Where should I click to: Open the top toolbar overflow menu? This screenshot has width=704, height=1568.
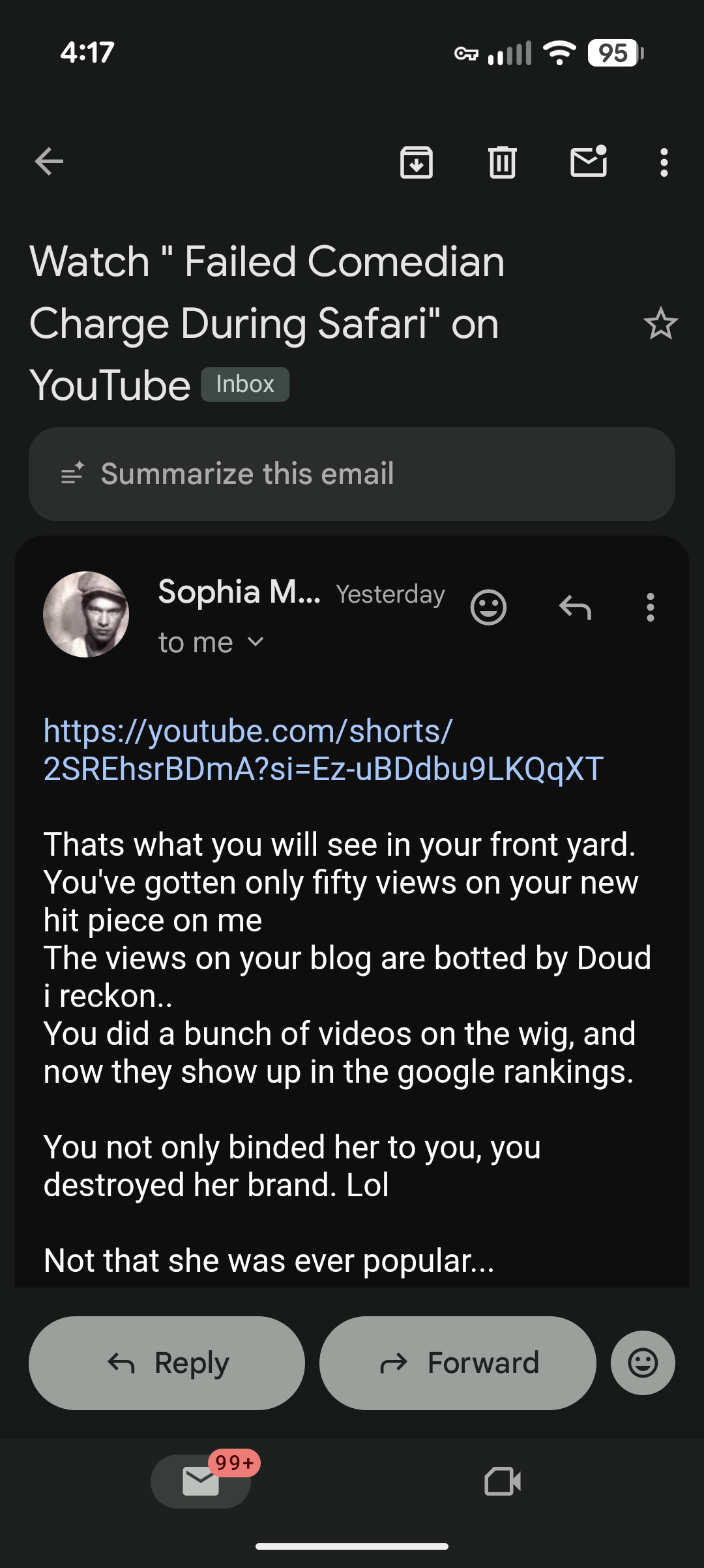(x=664, y=162)
